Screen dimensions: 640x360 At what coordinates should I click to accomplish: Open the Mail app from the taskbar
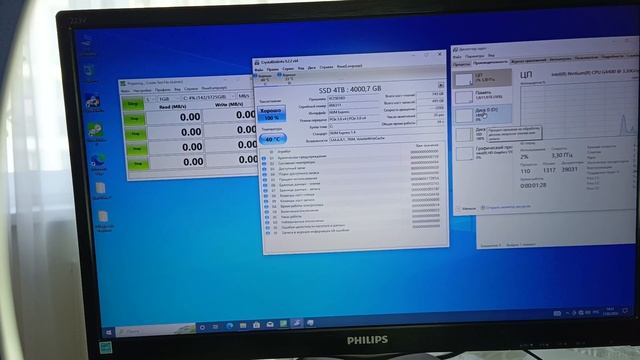[270, 324]
